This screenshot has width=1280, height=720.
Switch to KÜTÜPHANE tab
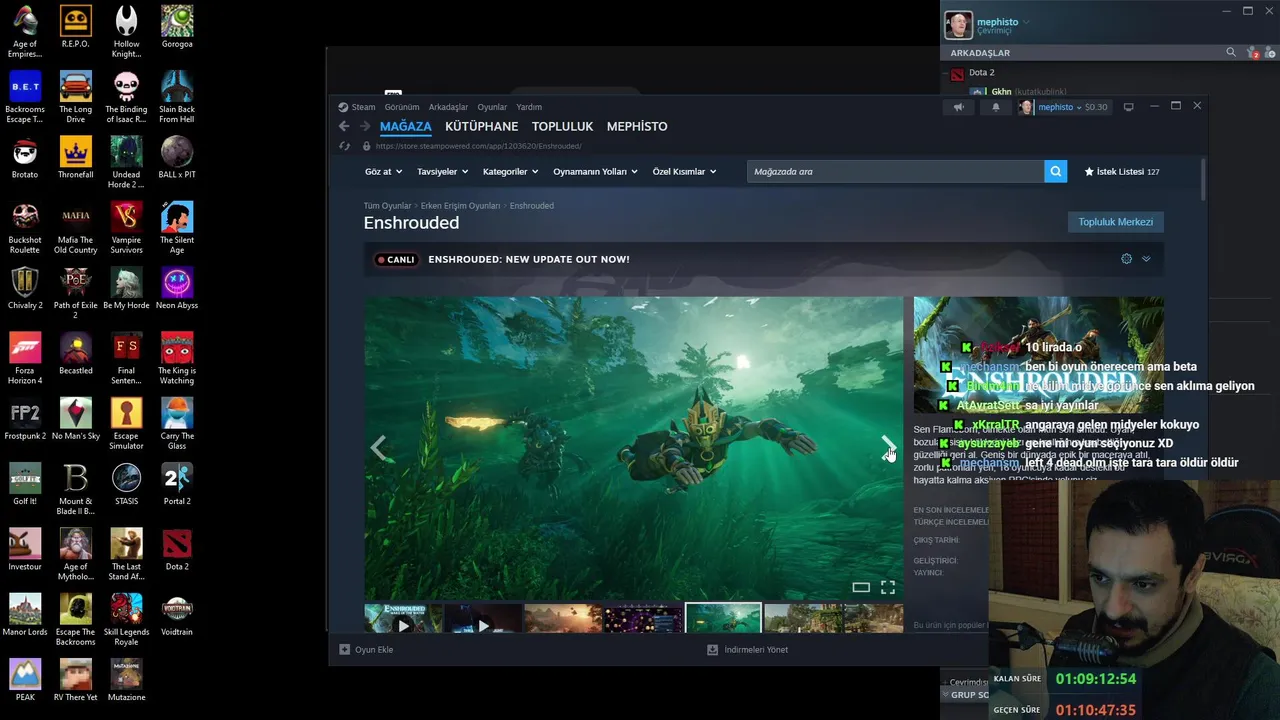pyautogui.click(x=481, y=126)
